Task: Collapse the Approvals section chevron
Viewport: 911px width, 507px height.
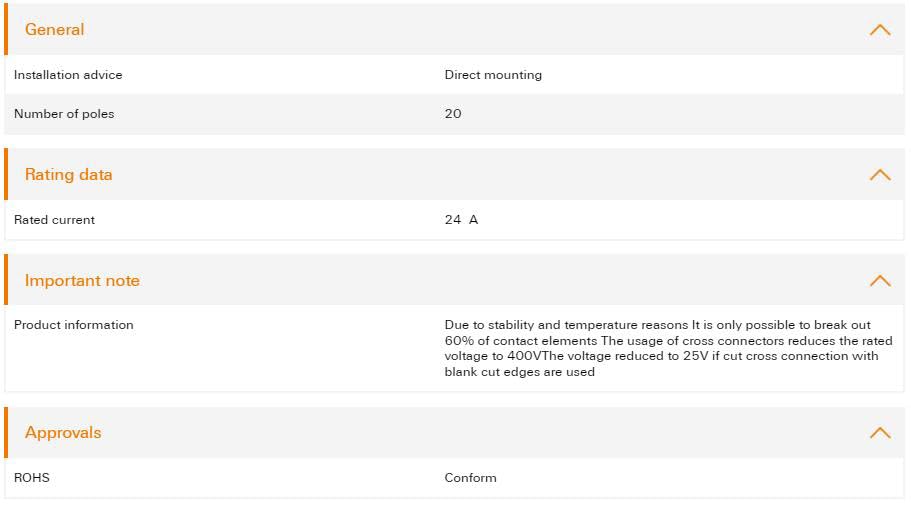Action: [880, 433]
